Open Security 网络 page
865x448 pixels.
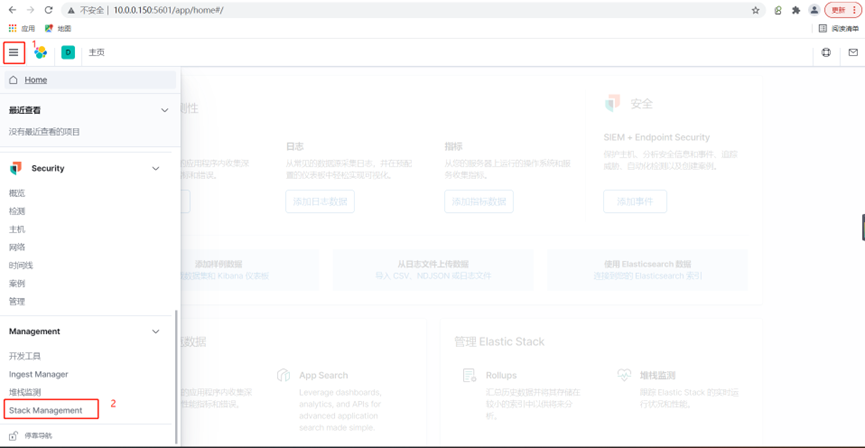point(17,247)
